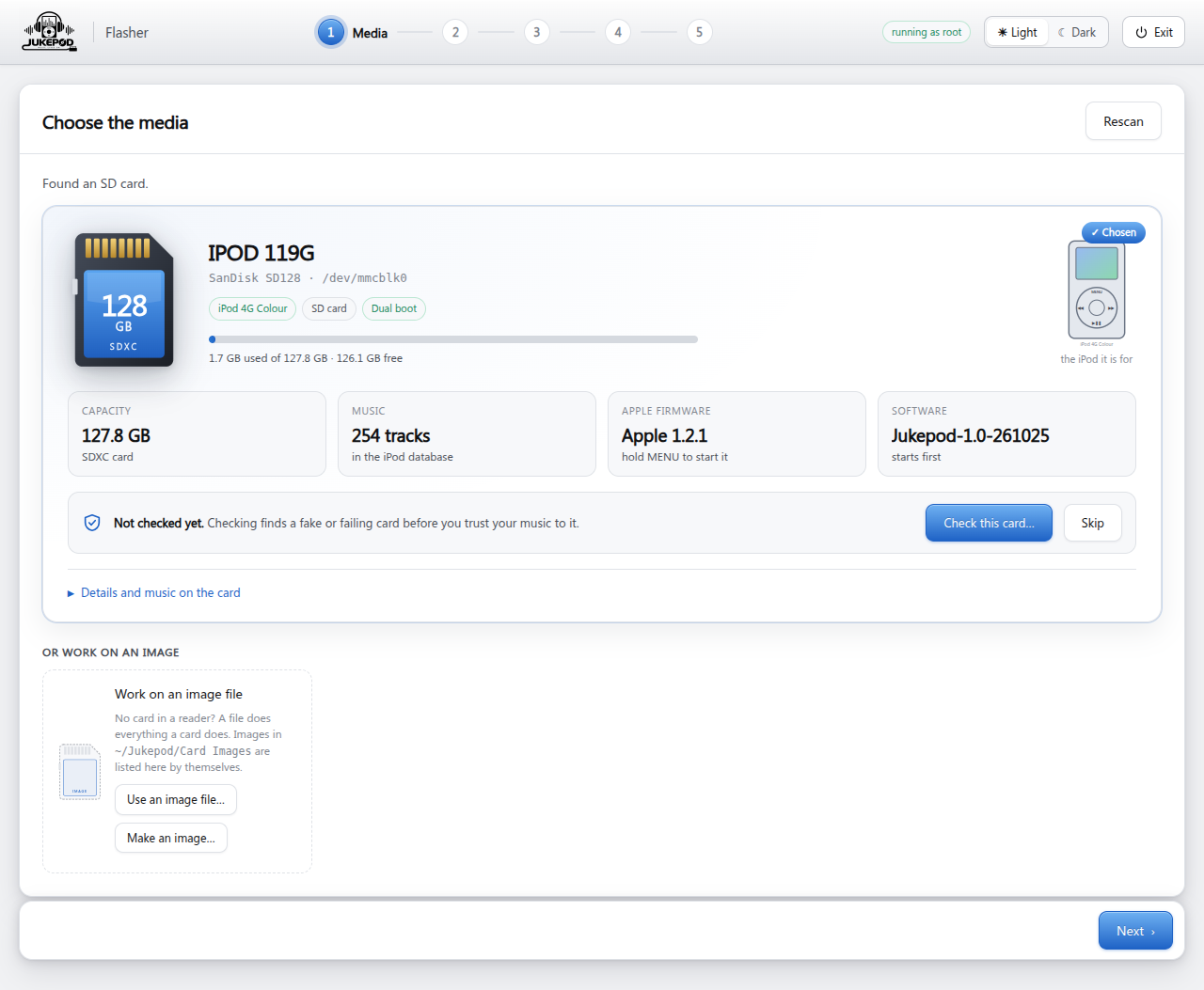Switch to Light theme
Image resolution: width=1204 pixels, height=990 pixels.
coord(1017,32)
